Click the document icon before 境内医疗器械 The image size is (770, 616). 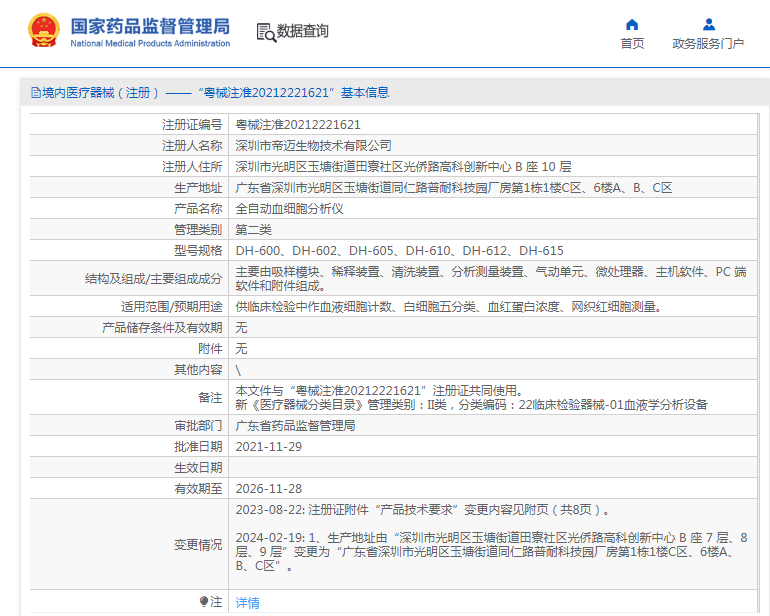(35, 92)
